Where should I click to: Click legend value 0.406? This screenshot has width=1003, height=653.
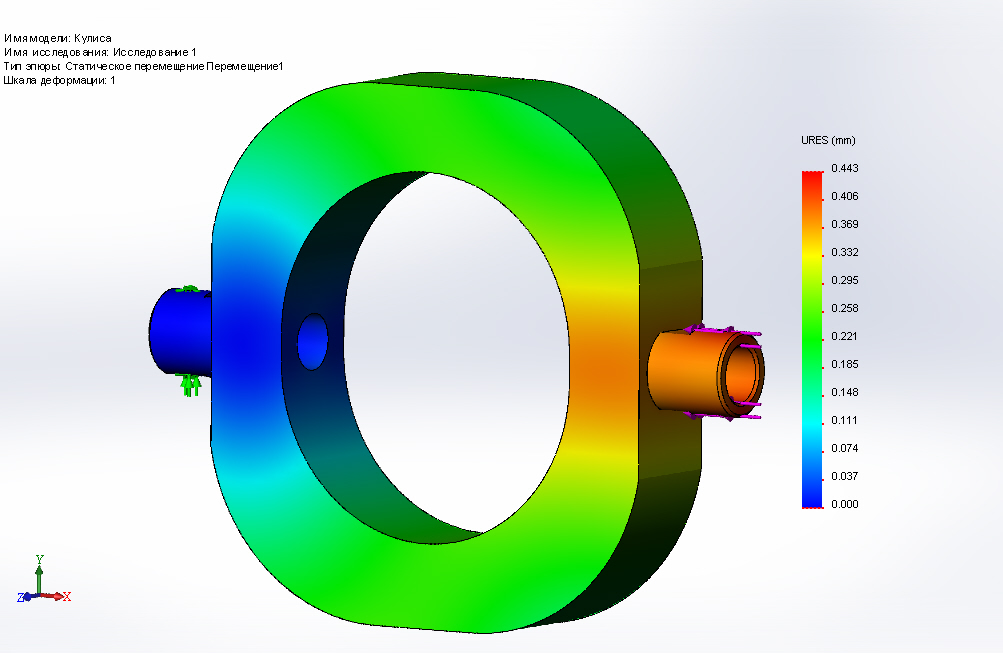coord(844,196)
